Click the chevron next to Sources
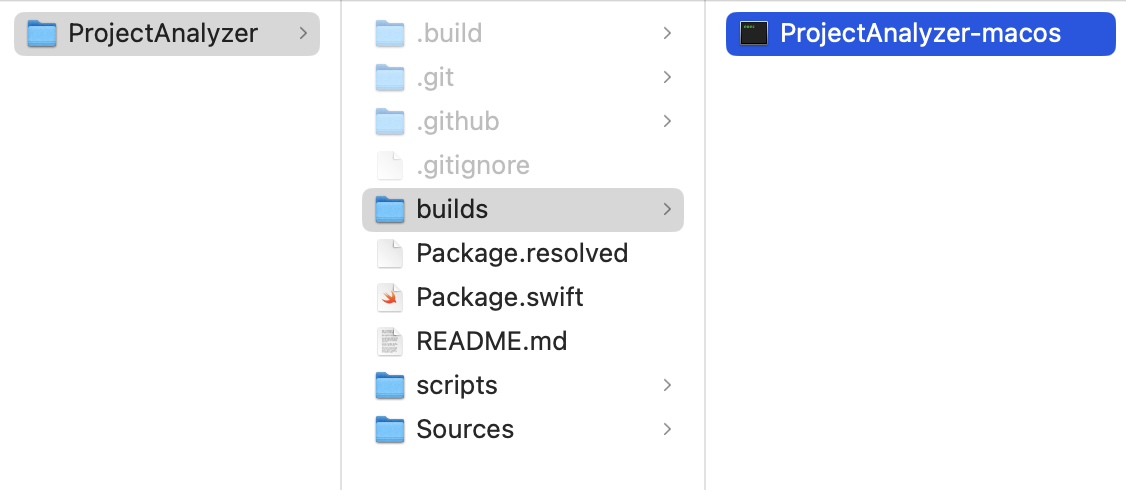 (x=667, y=429)
